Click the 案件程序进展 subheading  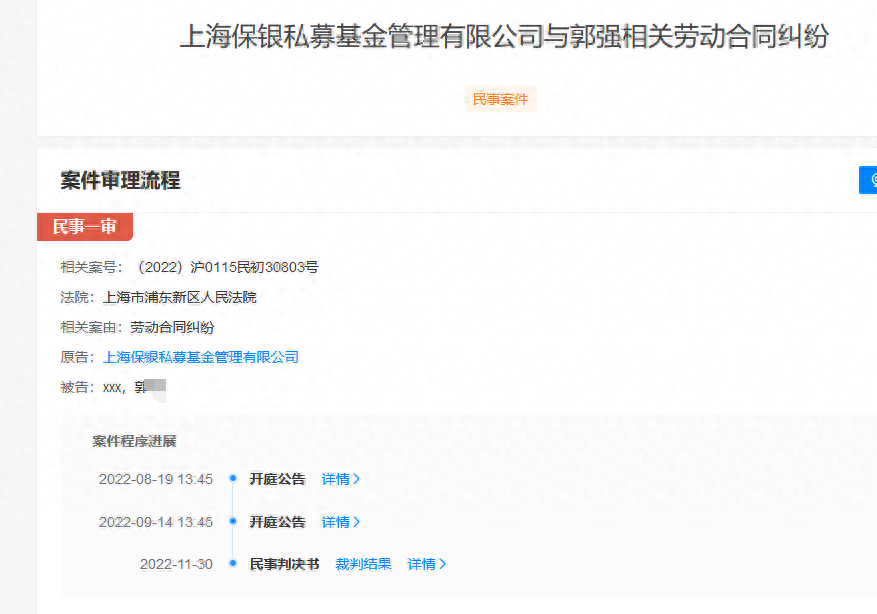click(134, 441)
